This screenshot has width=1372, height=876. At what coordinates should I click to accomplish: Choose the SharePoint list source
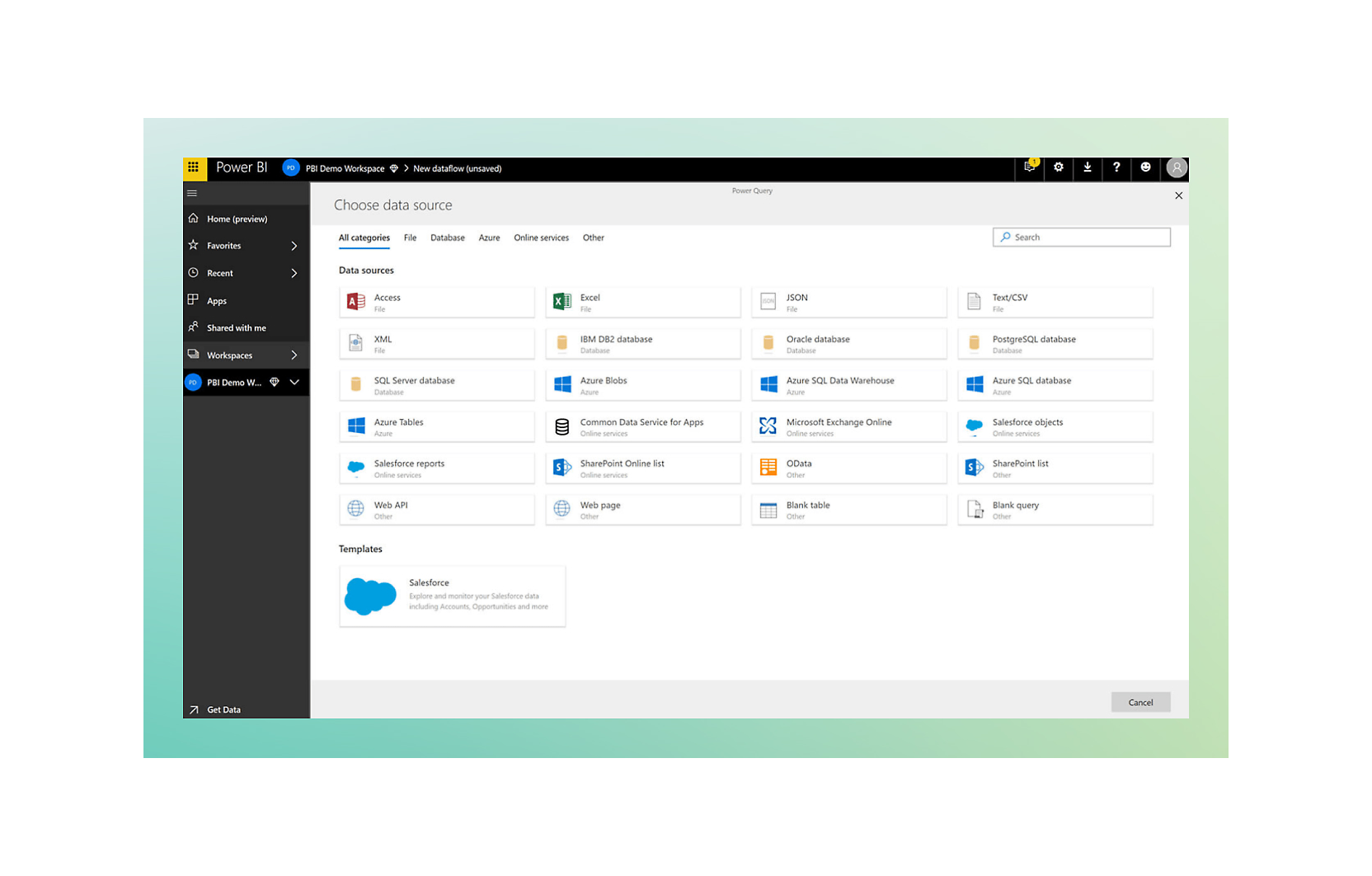click(x=1055, y=469)
